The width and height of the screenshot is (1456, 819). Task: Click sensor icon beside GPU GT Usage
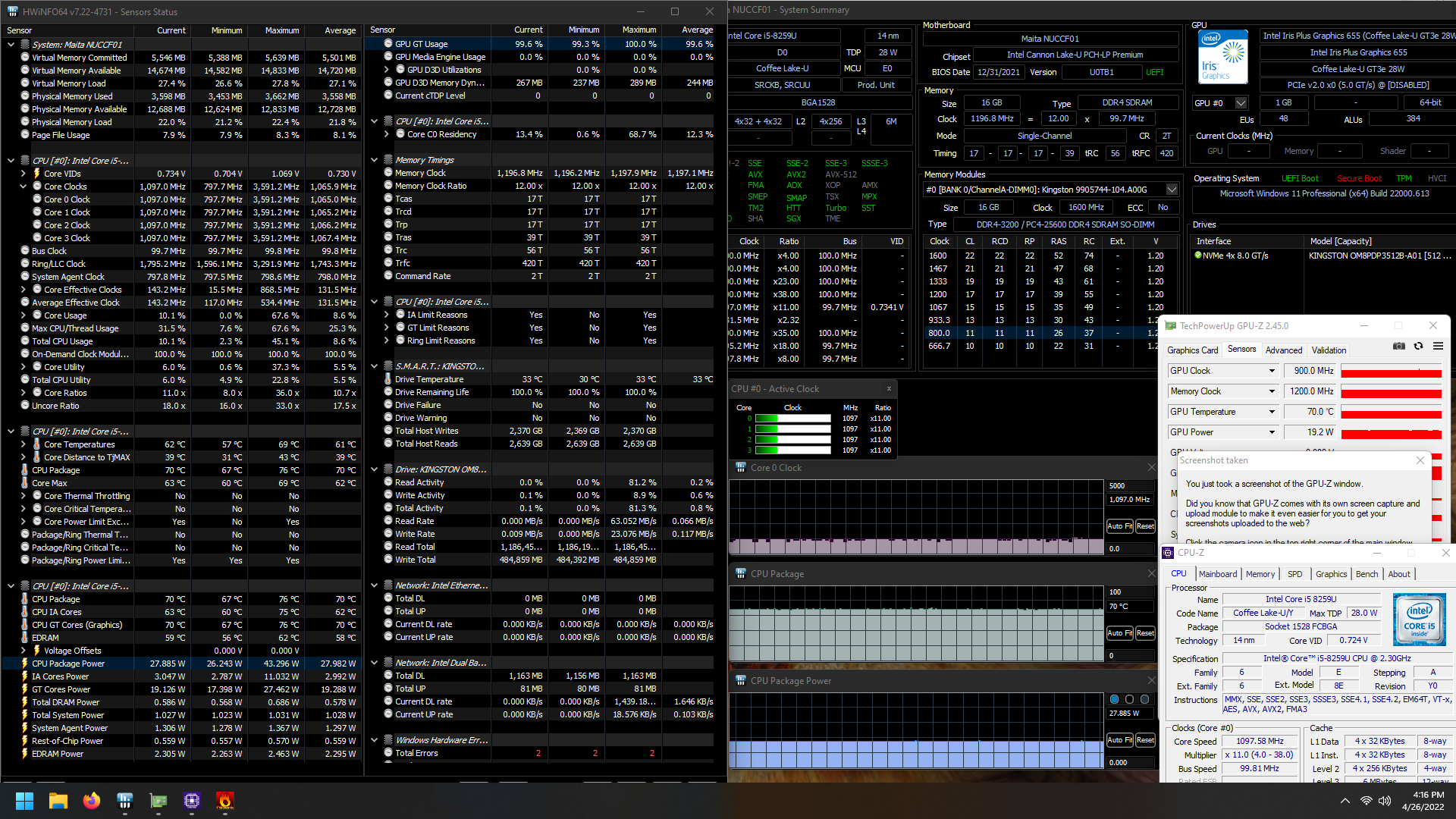tap(388, 44)
